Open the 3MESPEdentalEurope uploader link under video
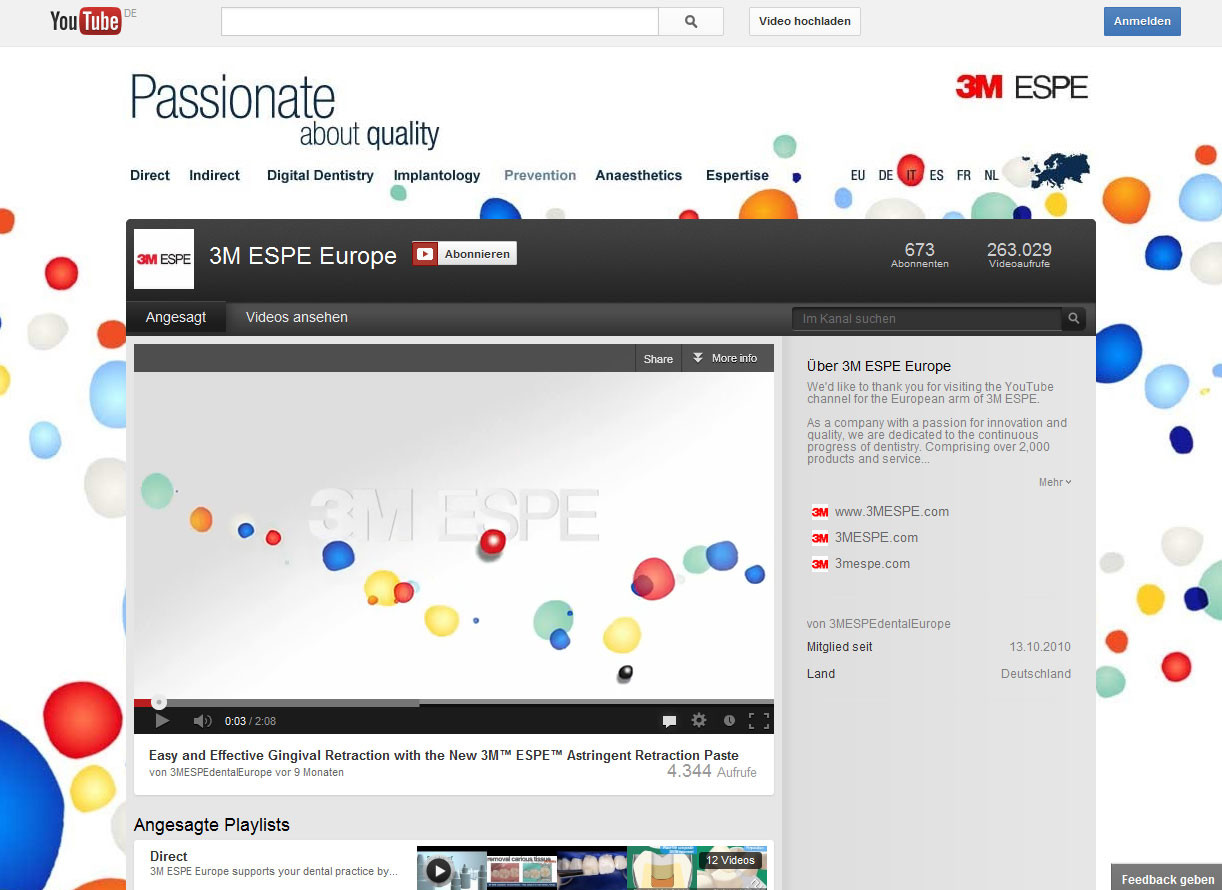Viewport: 1222px width, 890px height. tap(221, 773)
